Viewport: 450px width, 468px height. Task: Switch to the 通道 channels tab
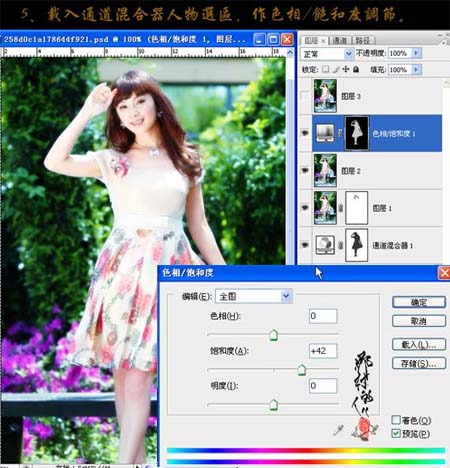[x=340, y=41]
